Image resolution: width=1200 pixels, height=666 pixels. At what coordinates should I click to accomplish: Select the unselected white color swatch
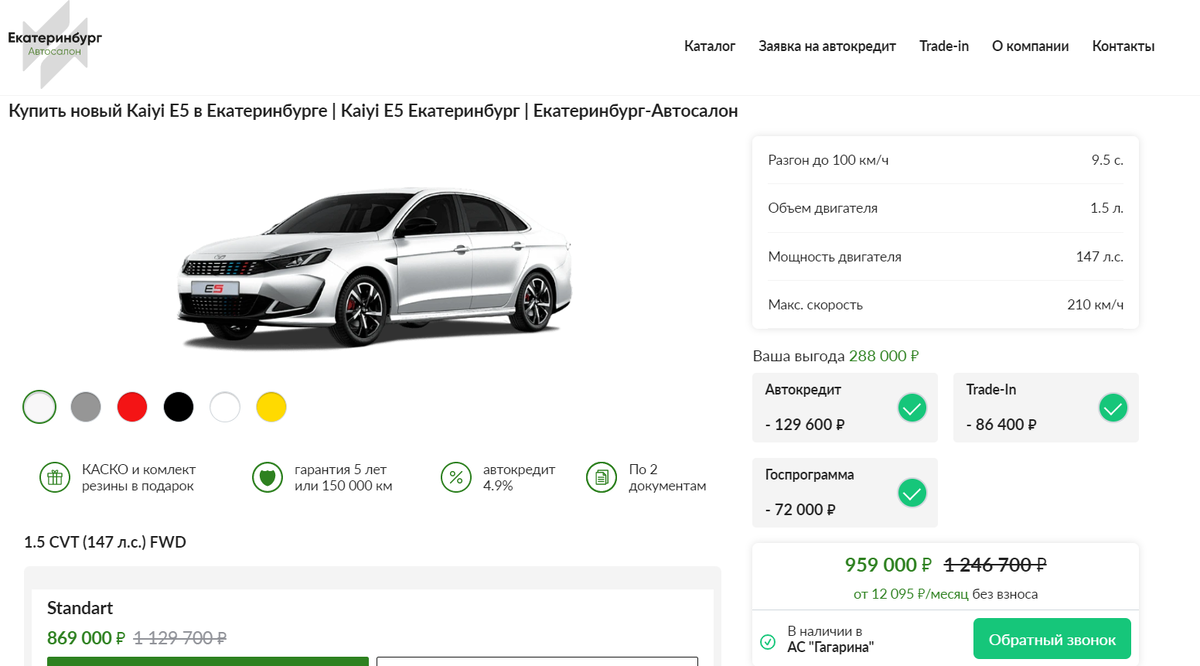225,407
